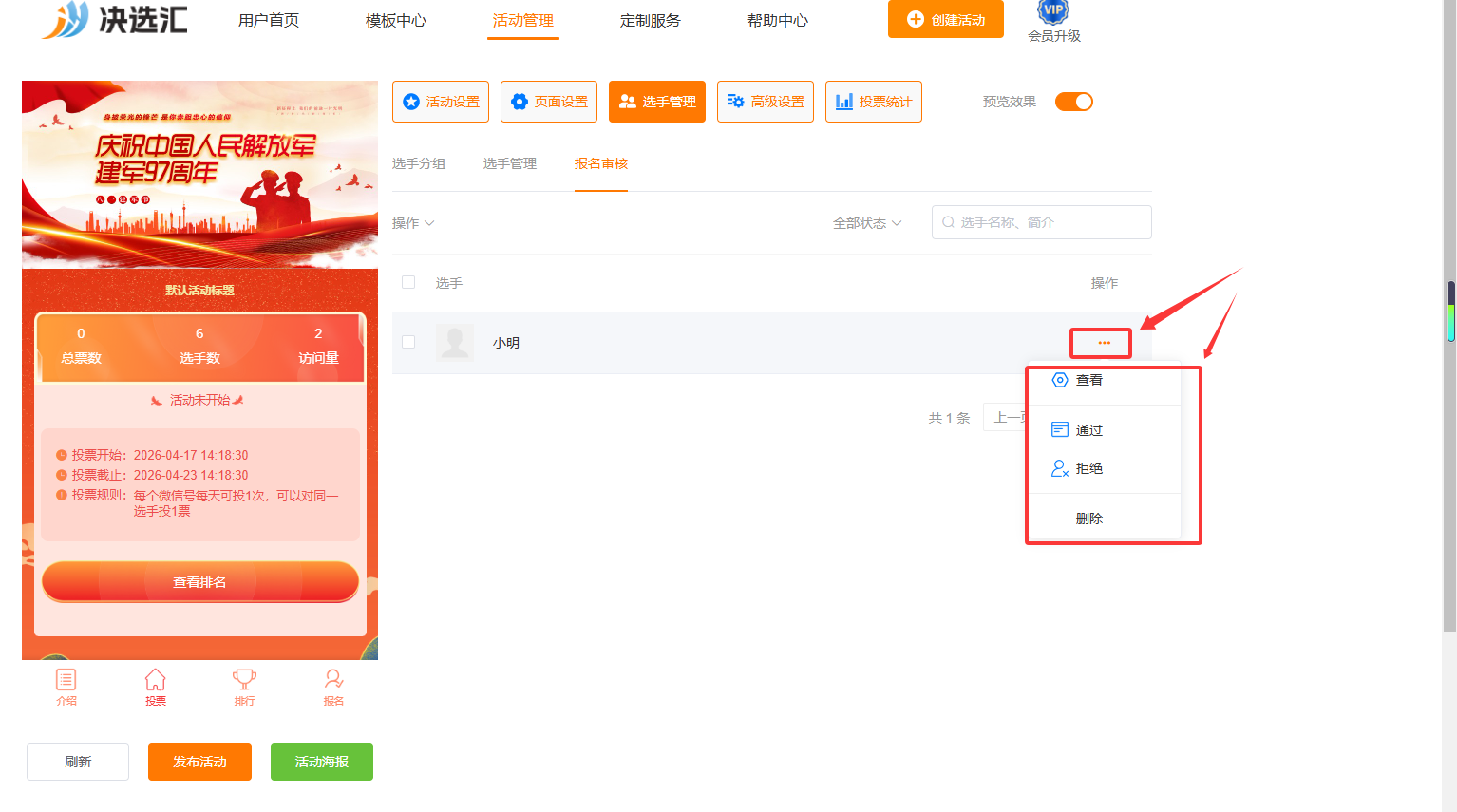
Task: Click into the 选手名称、简介 search field
Action: [1042, 222]
